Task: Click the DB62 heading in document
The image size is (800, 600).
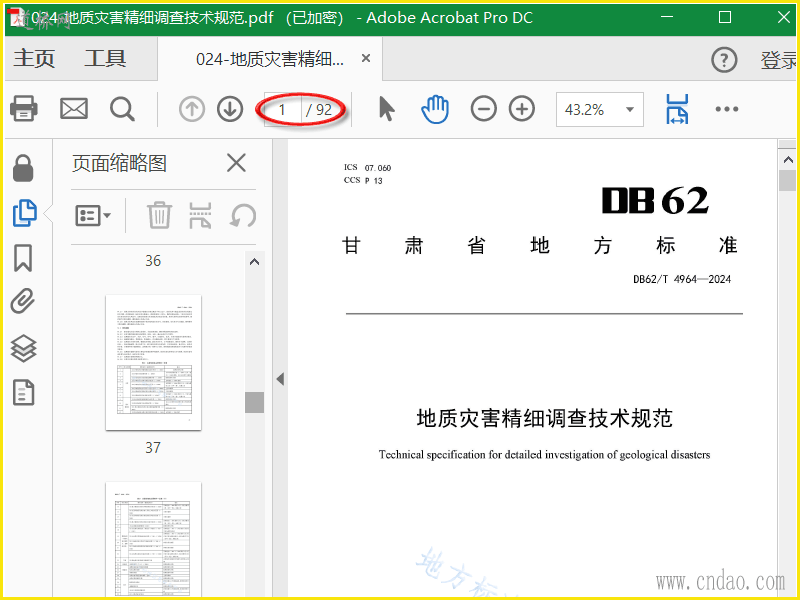Action: 656,201
